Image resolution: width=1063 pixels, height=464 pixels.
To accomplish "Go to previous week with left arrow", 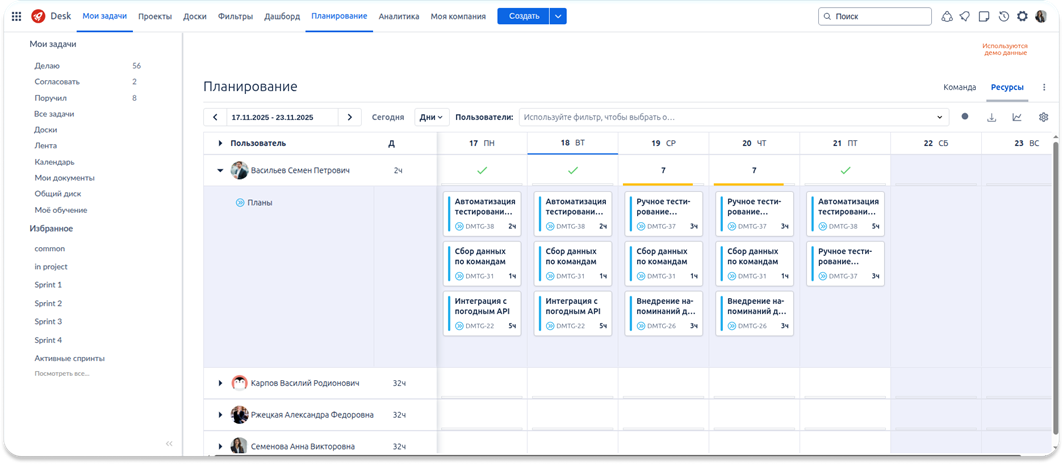I will pyautogui.click(x=216, y=117).
